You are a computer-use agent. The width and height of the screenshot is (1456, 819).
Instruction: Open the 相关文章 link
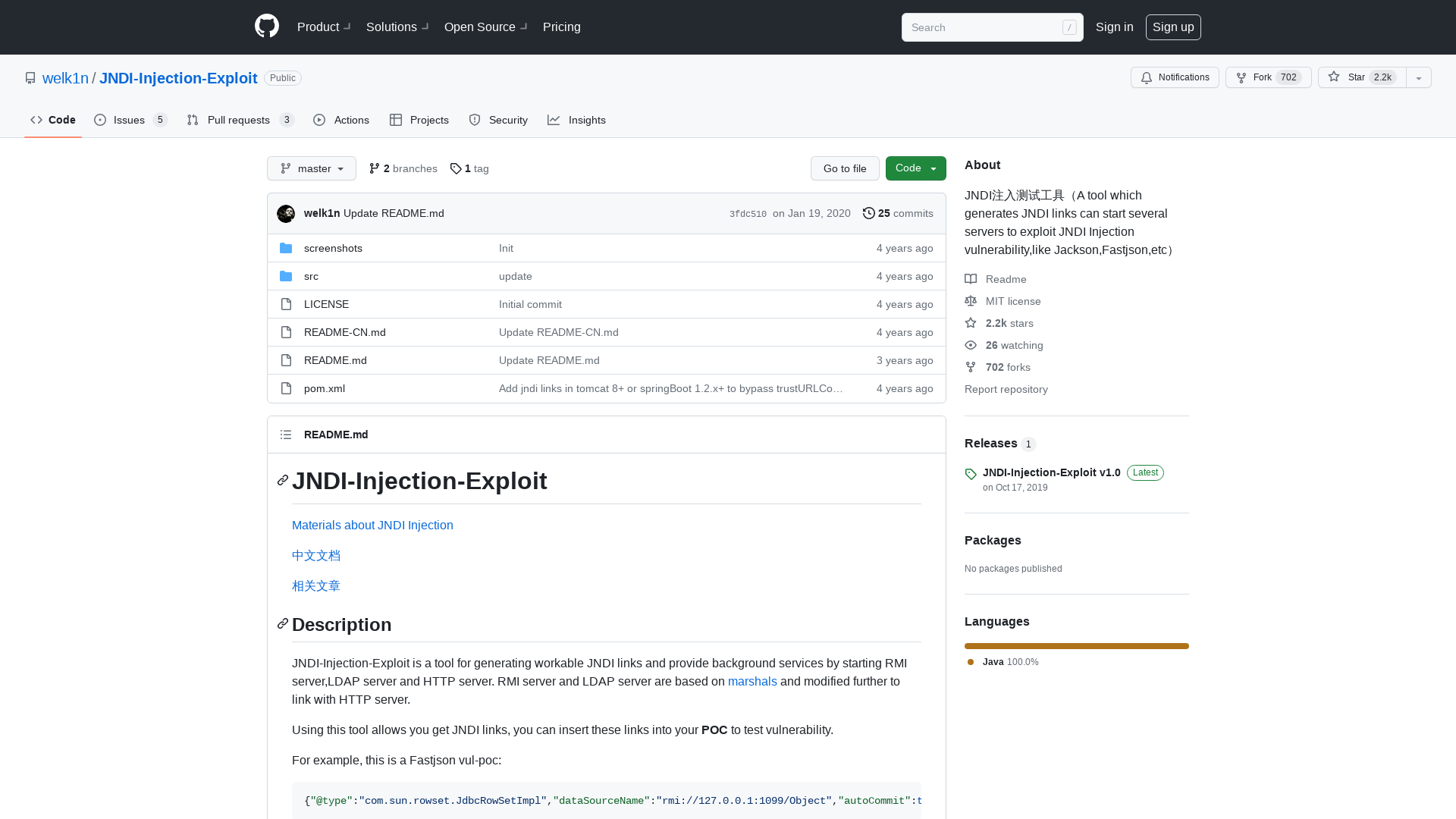[316, 585]
